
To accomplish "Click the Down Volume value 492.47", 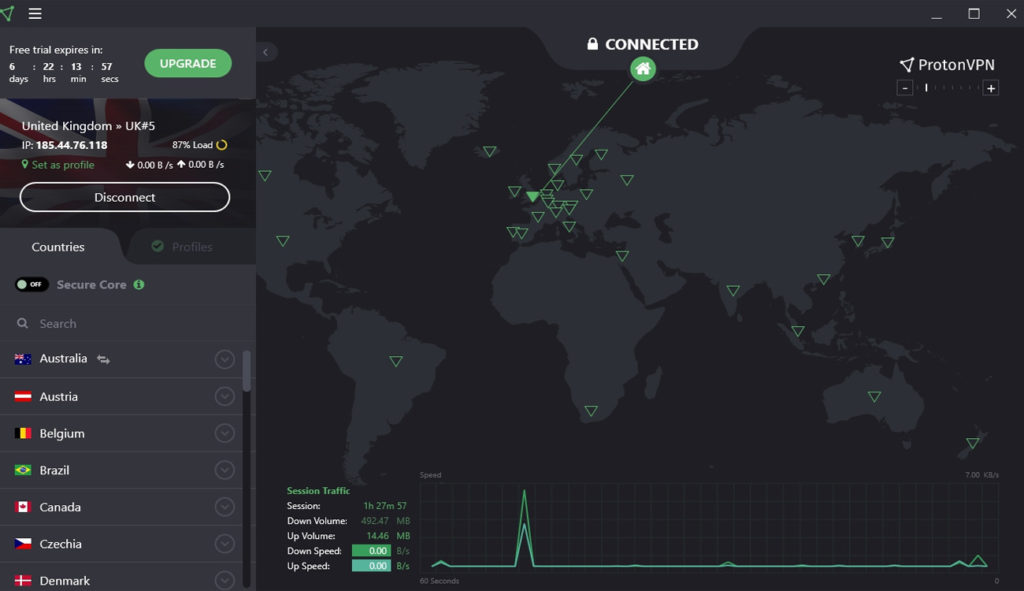I will tap(375, 521).
